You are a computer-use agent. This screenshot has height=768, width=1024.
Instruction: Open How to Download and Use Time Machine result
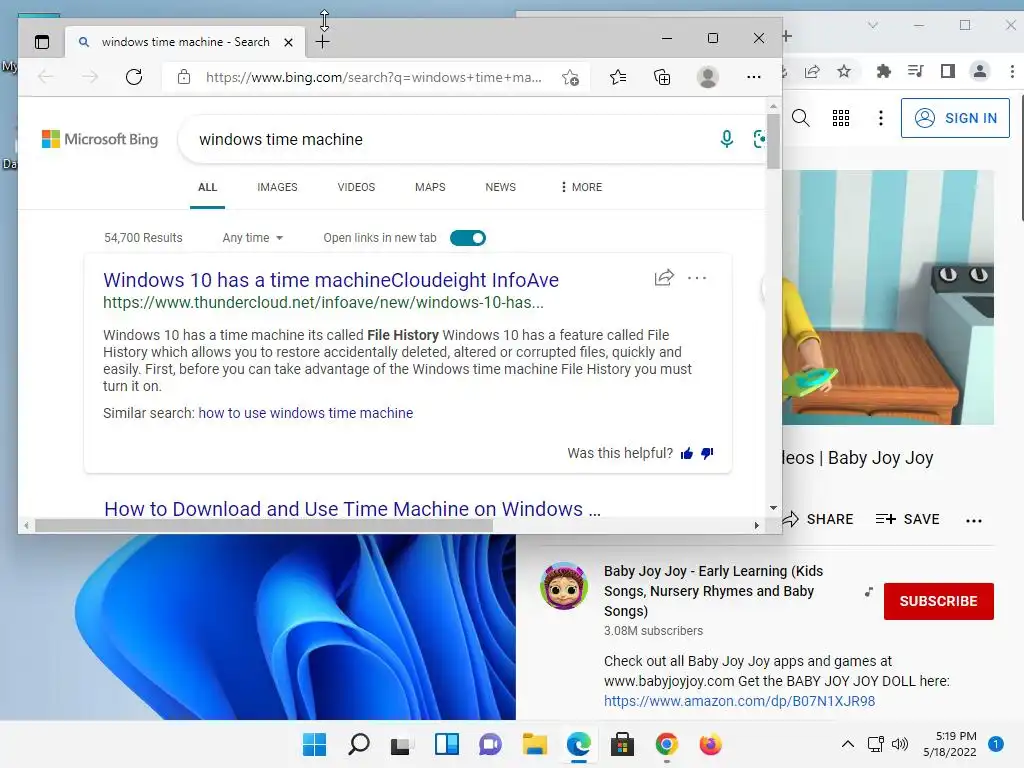pyautogui.click(x=353, y=509)
